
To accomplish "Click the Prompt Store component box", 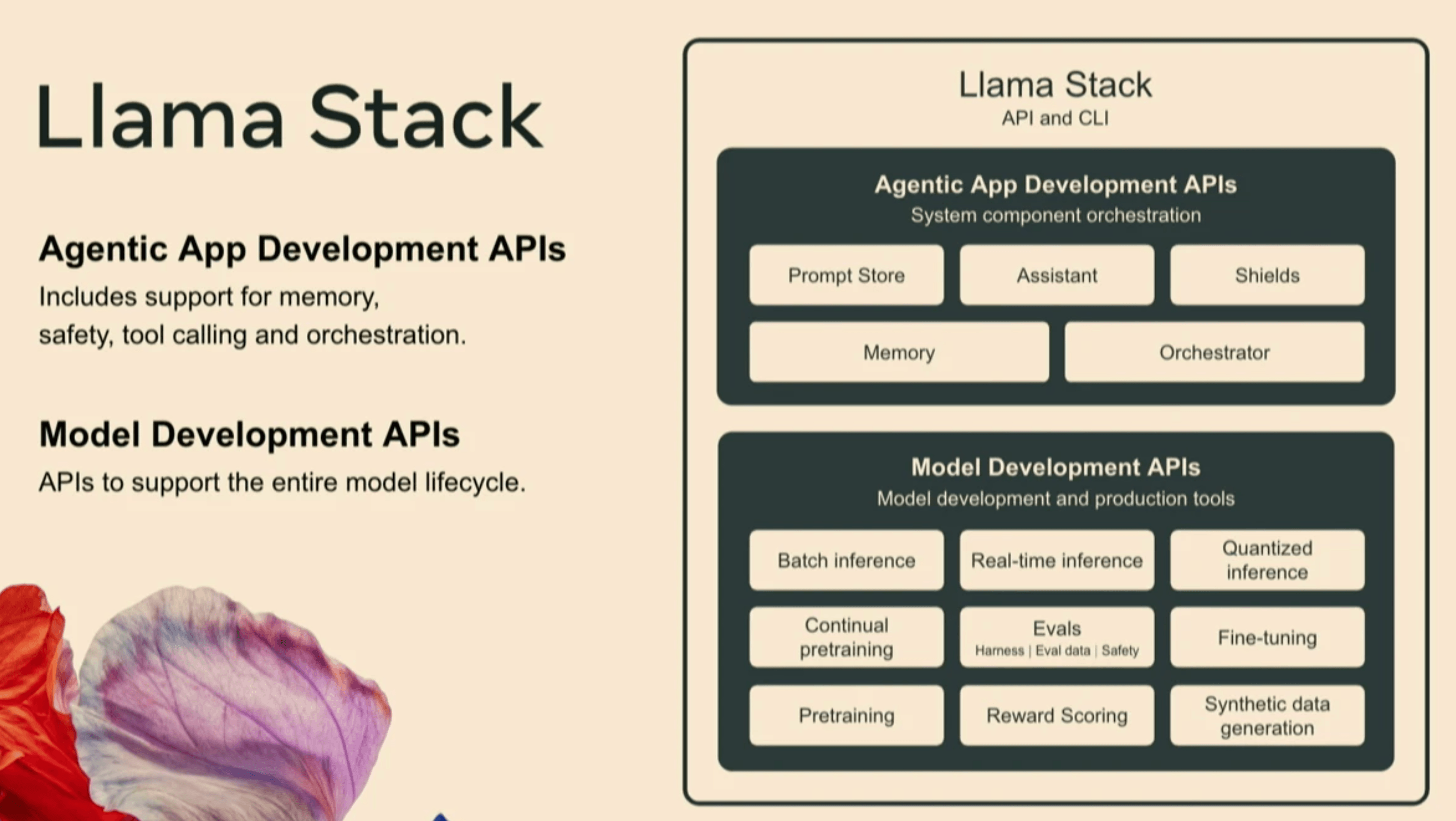I will (x=846, y=275).
